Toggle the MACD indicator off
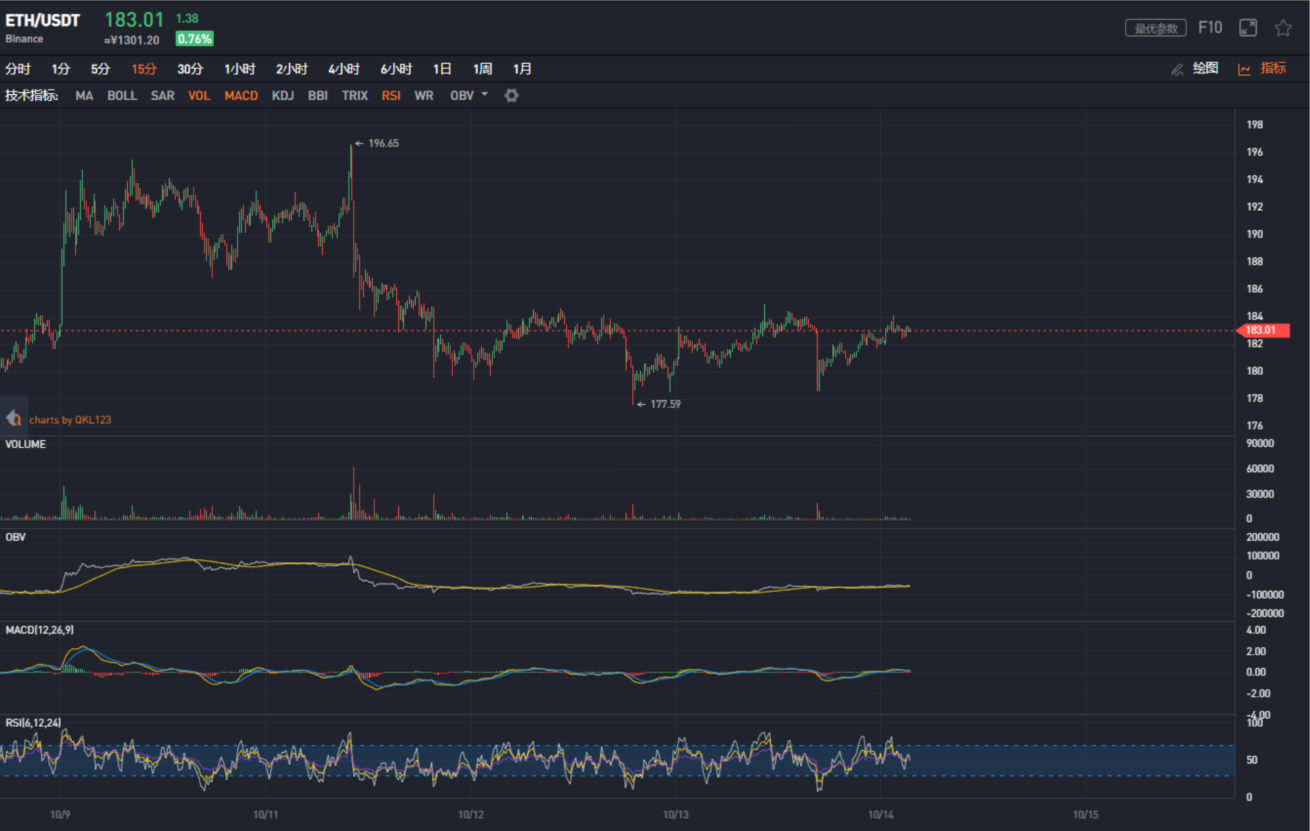Screen dimensions: 1310x831 click(x=241, y=96)
